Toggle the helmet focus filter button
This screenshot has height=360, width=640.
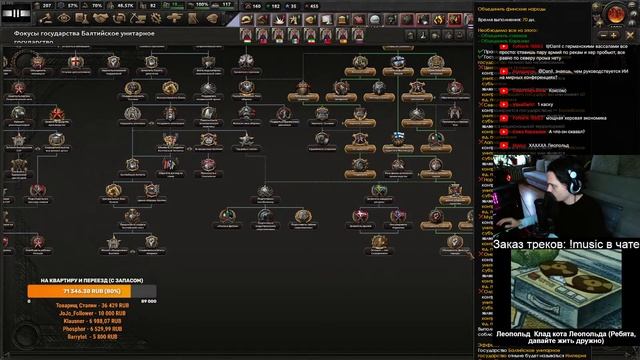click(x=410, y=36)
